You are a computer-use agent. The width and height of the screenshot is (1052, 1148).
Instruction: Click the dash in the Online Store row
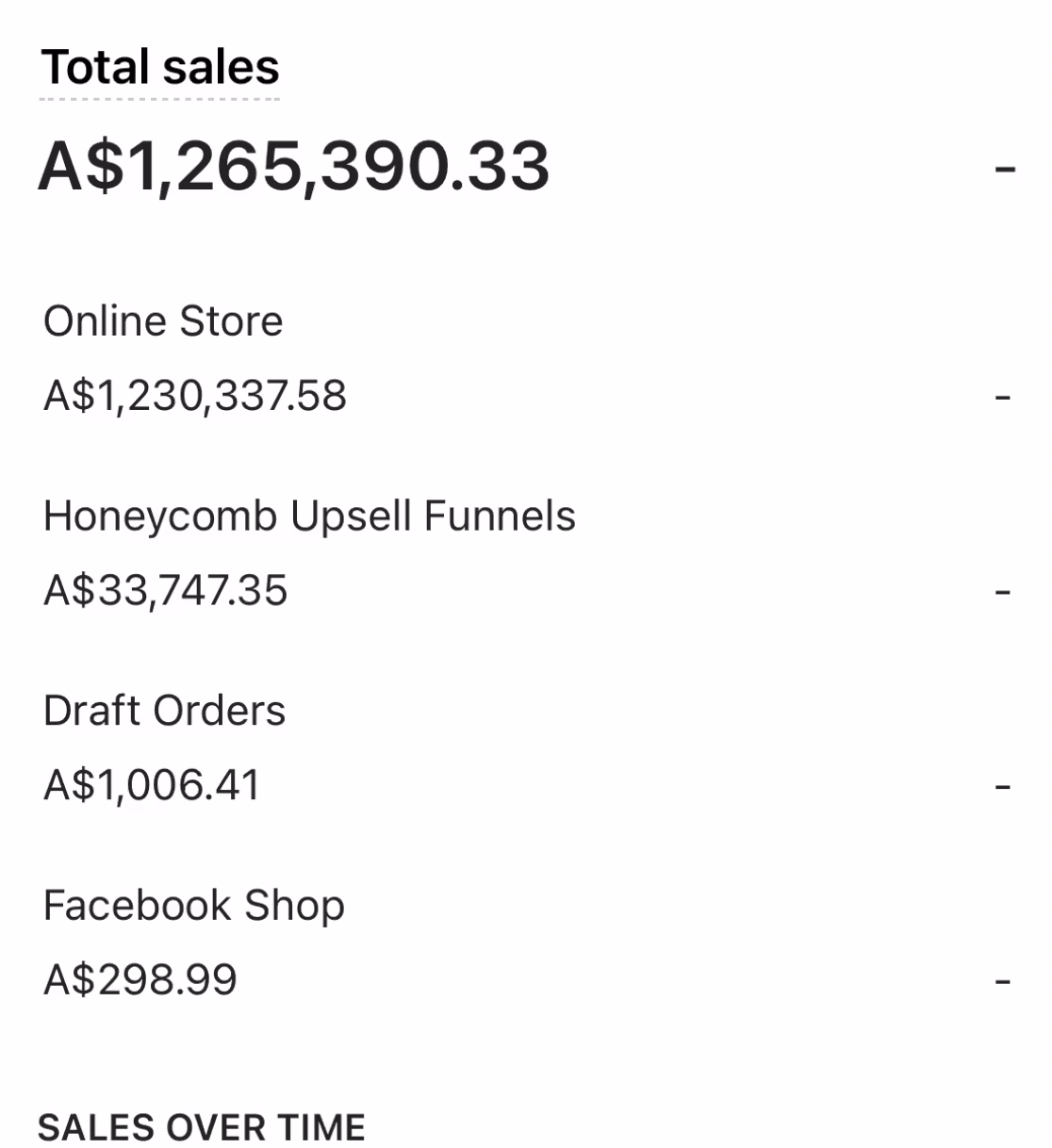[1003, 398]
